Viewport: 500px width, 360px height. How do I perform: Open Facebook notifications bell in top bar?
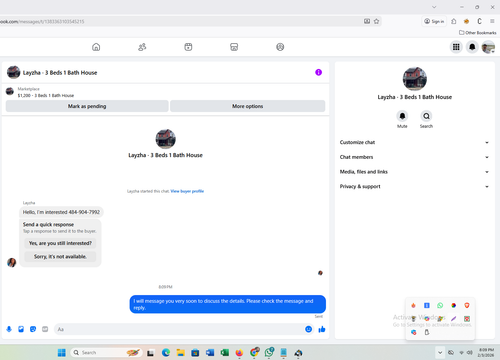[x=472, y=47]
